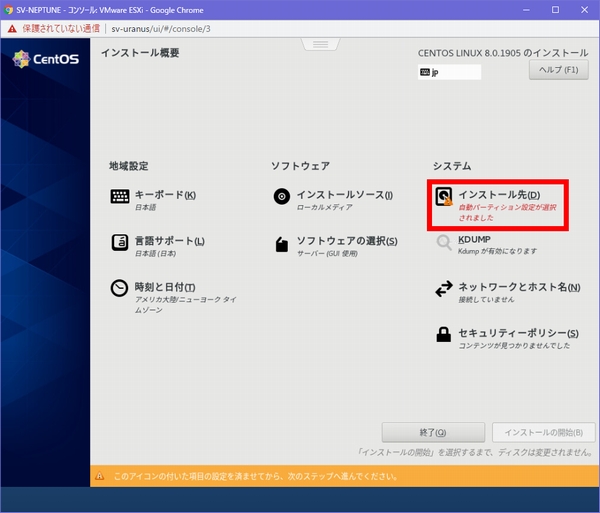Click the 自動パーティション設定が選択されました warning text

tap(507, 212)
